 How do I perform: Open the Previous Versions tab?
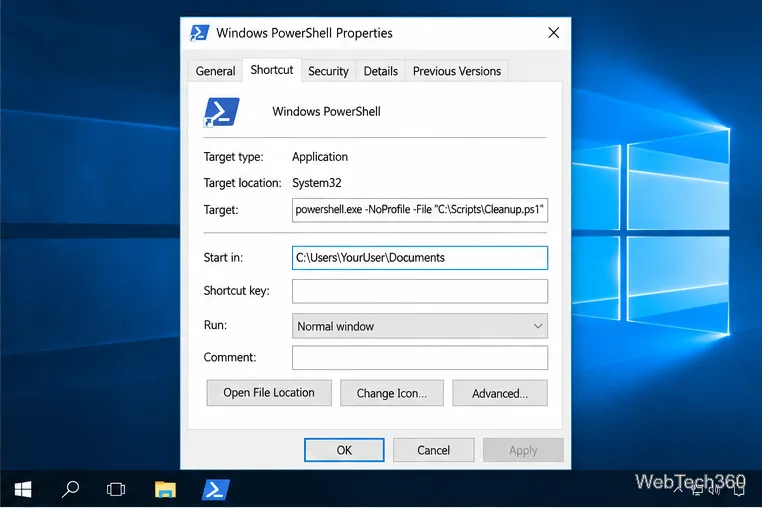(x=457, y=71)
